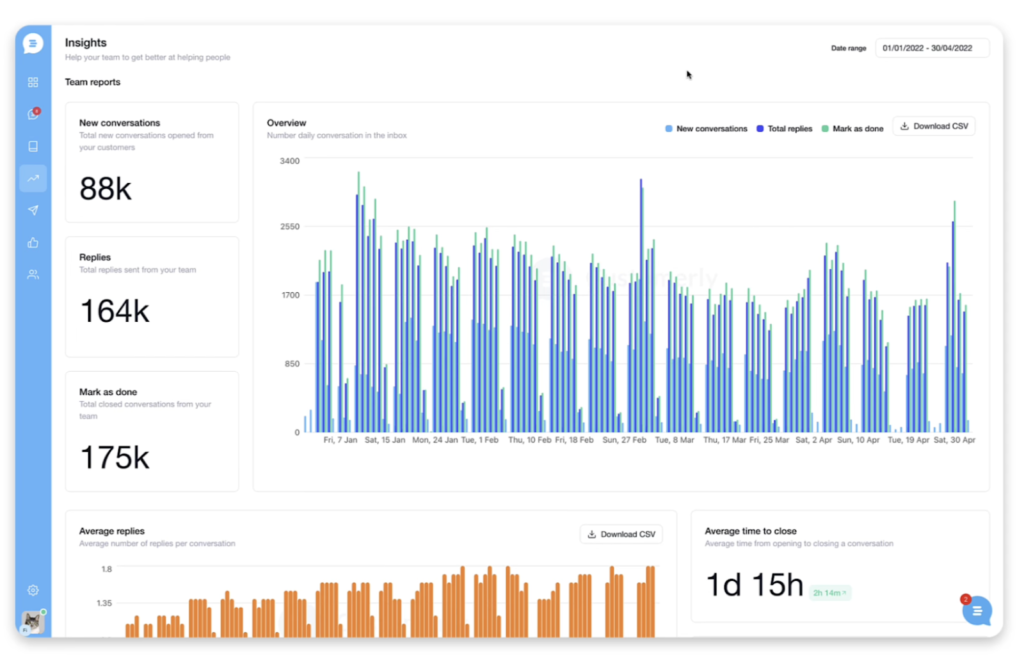
Task: Click the 1d 15h average close time
Action: [754, 585]
